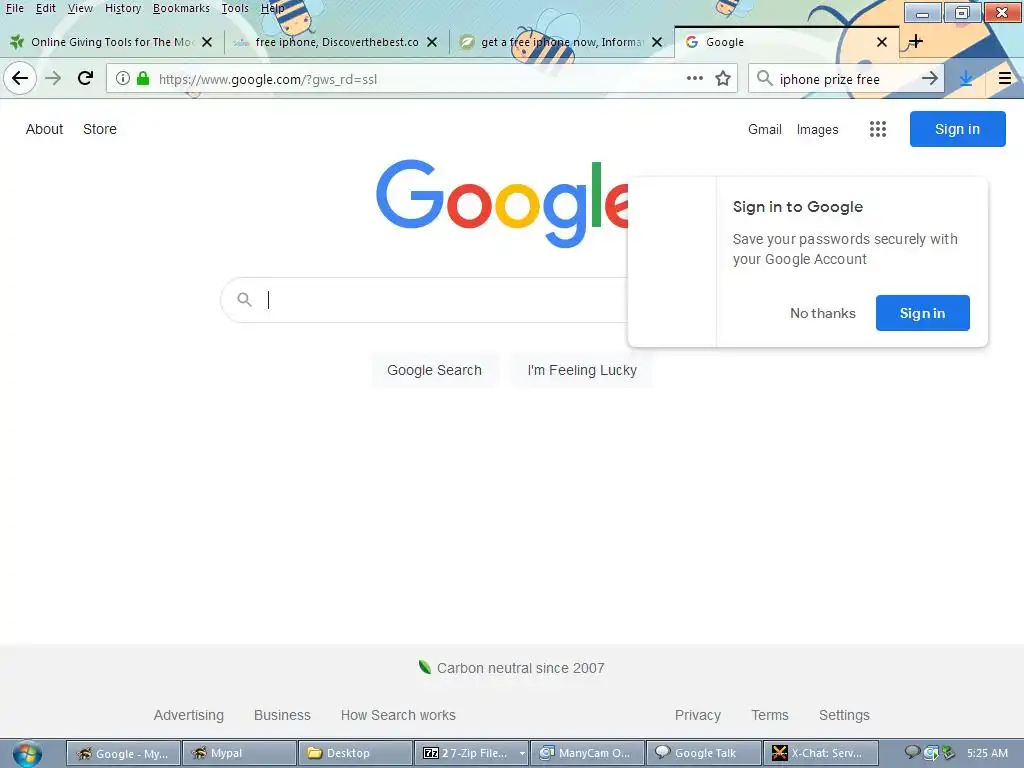Image resolution: width=1024 pixels, height=768 pixels.
Task: Open the Business footer link
Action: tap(282, 715)
